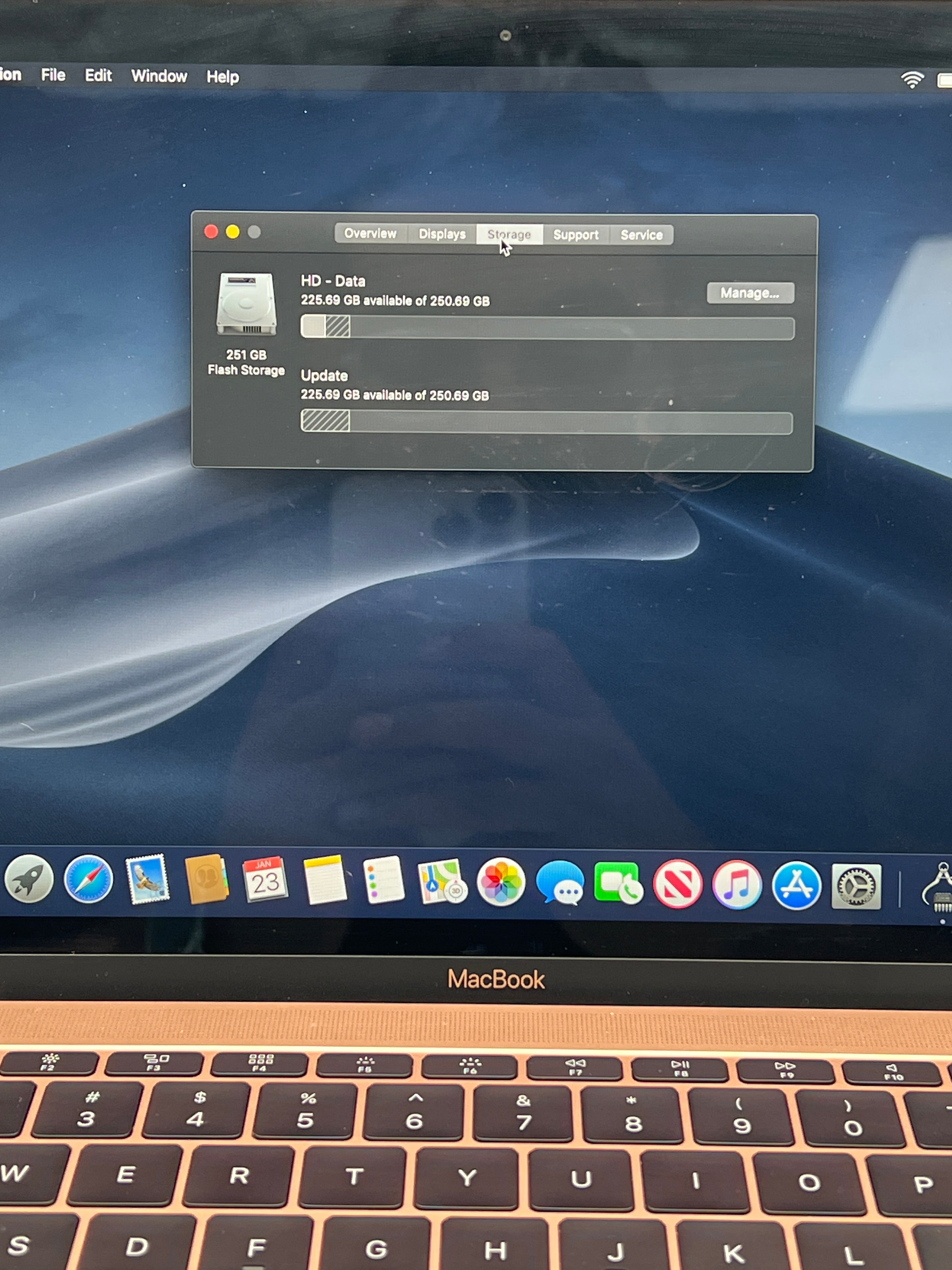Switch to the Support tab
The height and width of the screenshot is (1270, 952).
pyautogui.click(x=575, y=235)
